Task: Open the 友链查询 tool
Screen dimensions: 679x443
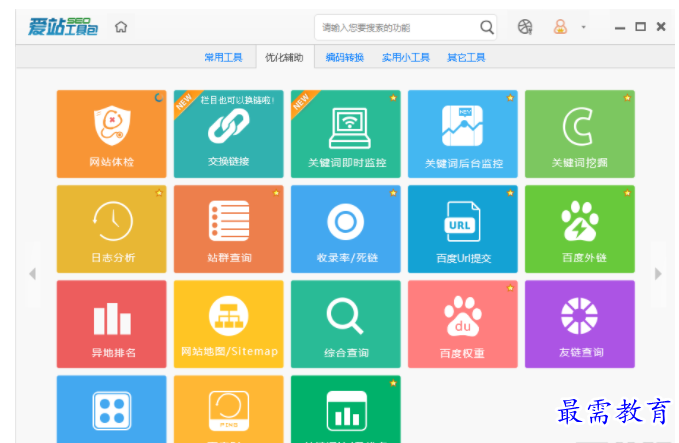Action: [580, 324]
